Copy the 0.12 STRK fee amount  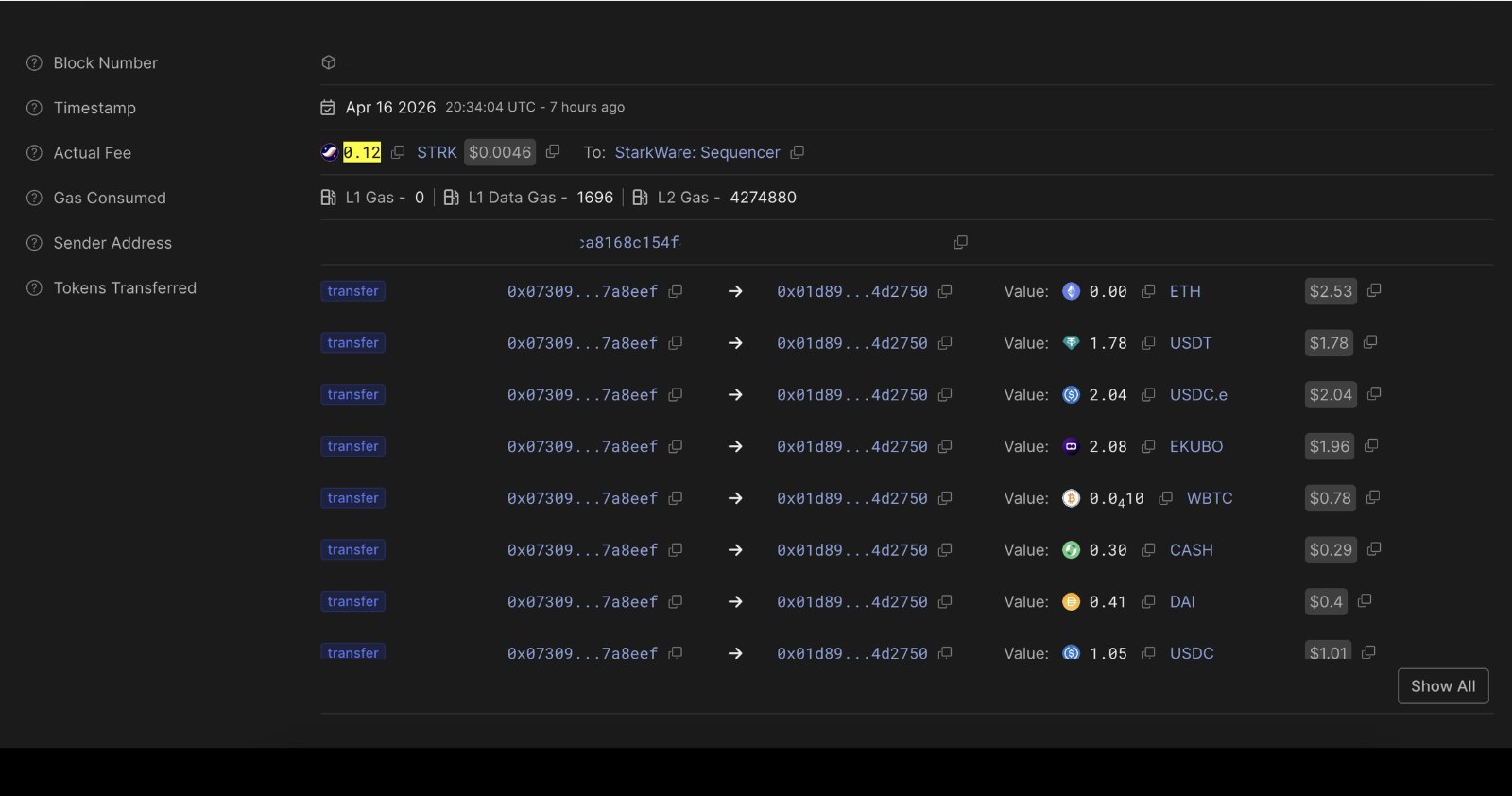(398, 152)
